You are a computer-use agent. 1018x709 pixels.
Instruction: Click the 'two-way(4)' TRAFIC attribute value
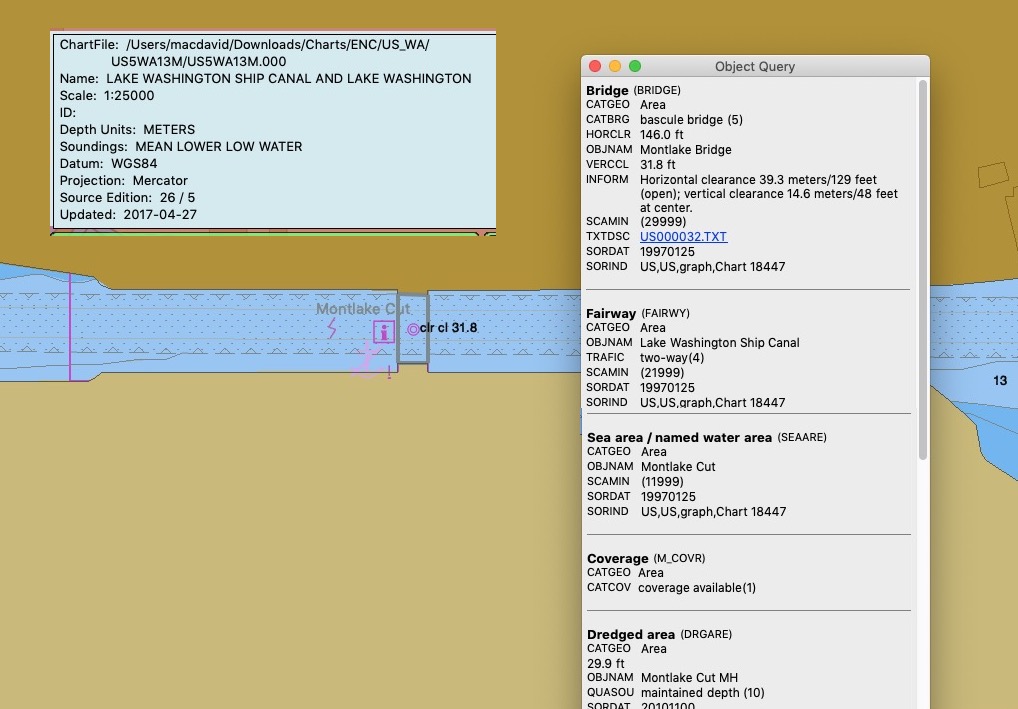tap(671, 357)
